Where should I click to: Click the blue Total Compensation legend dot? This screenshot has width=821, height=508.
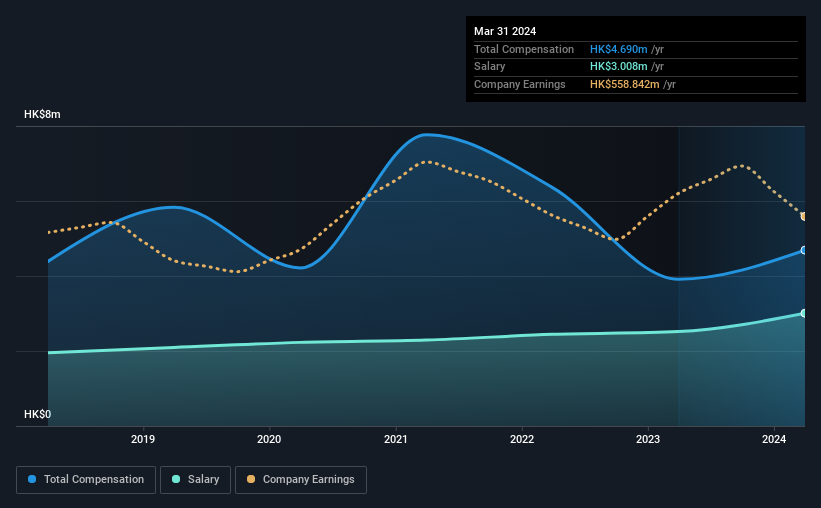32,479
